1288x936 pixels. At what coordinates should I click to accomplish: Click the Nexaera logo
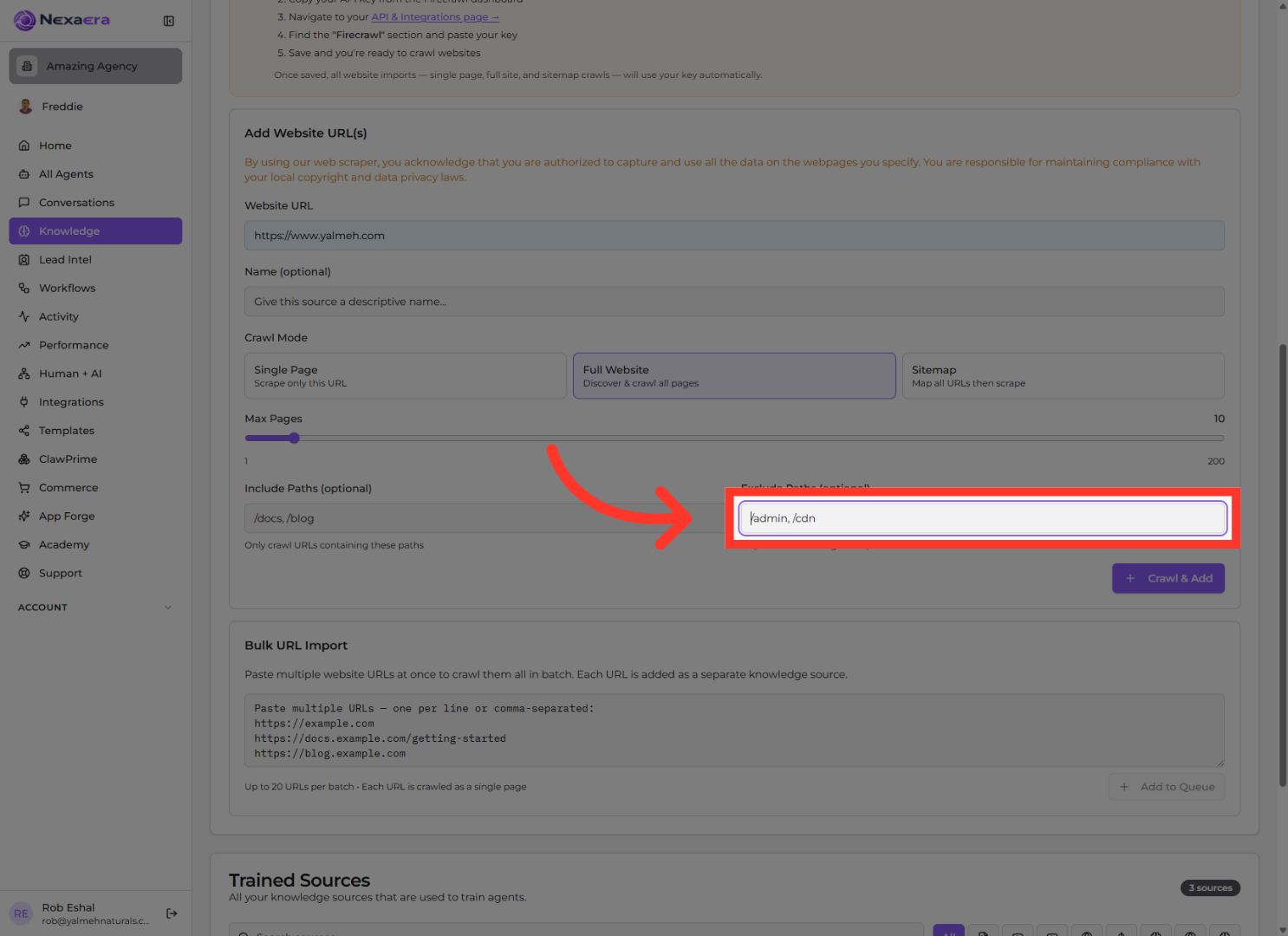pyautogui.click(x=62, y=20)
